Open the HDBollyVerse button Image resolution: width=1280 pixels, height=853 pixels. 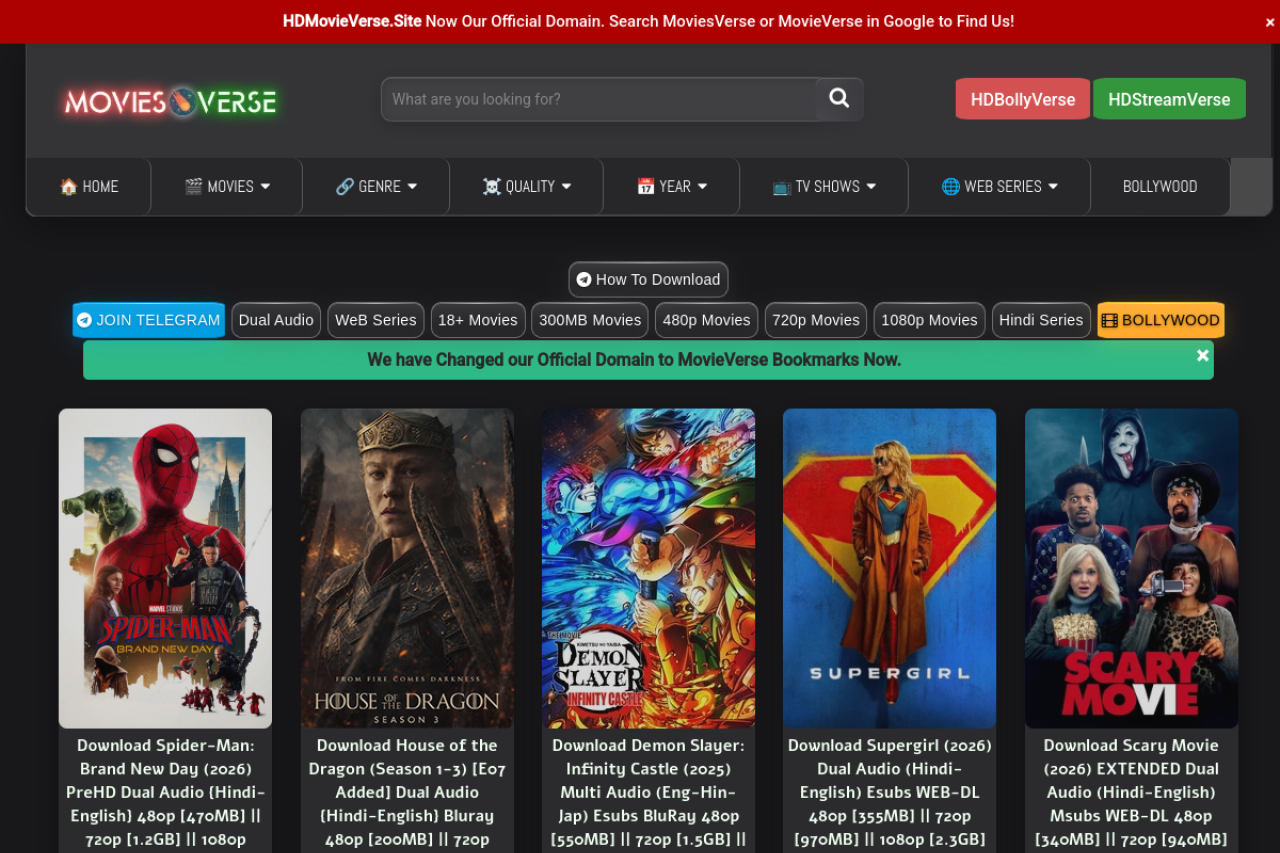pyautogui.click(x=1023, y=99)
